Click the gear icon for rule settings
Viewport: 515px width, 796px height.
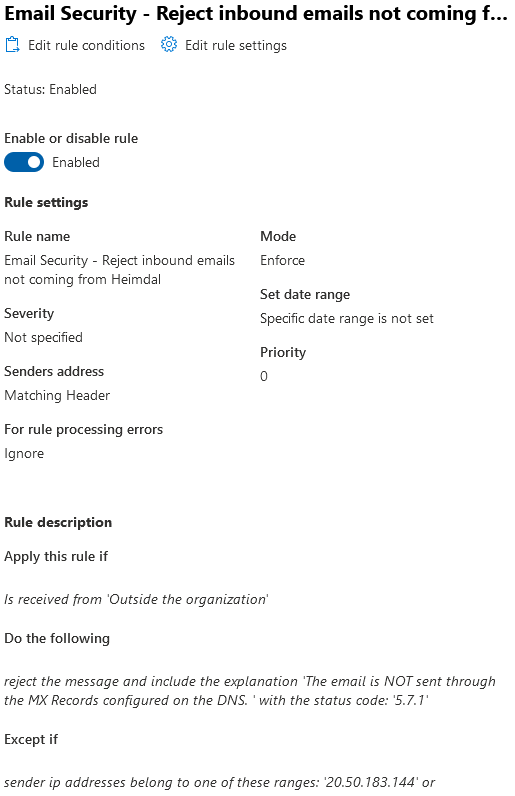point(169,45)
